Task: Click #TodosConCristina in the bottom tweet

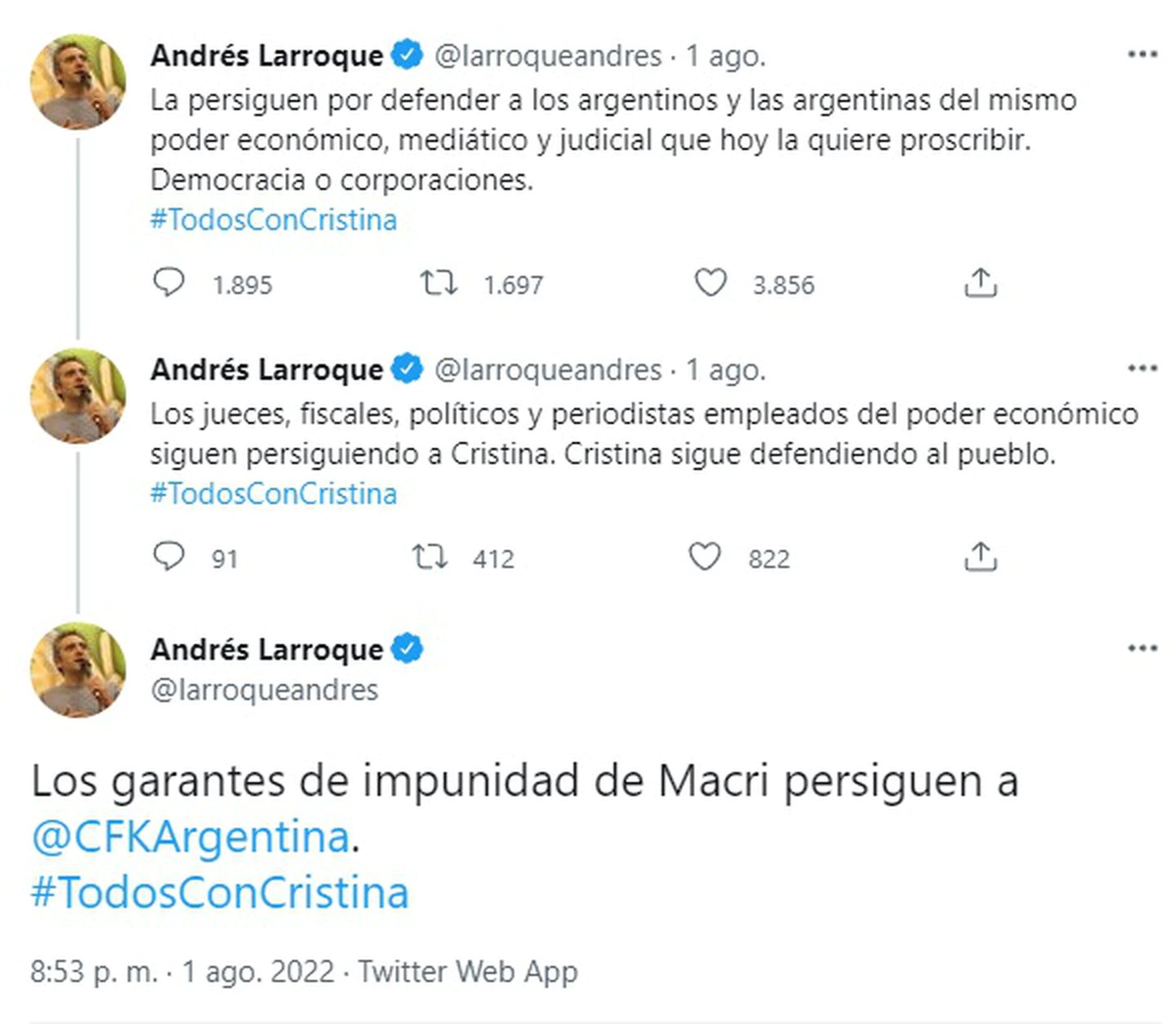Action: point(219,892)
